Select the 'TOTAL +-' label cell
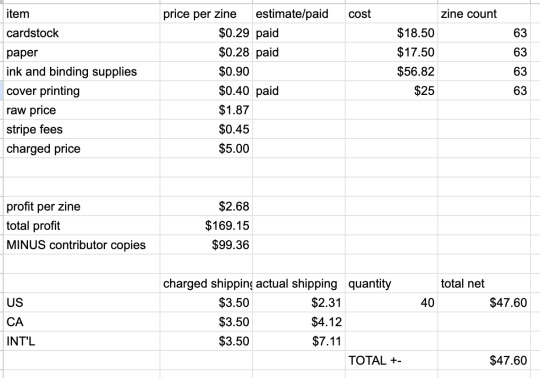Screen dimensions: 540x378 pos(391,361)
